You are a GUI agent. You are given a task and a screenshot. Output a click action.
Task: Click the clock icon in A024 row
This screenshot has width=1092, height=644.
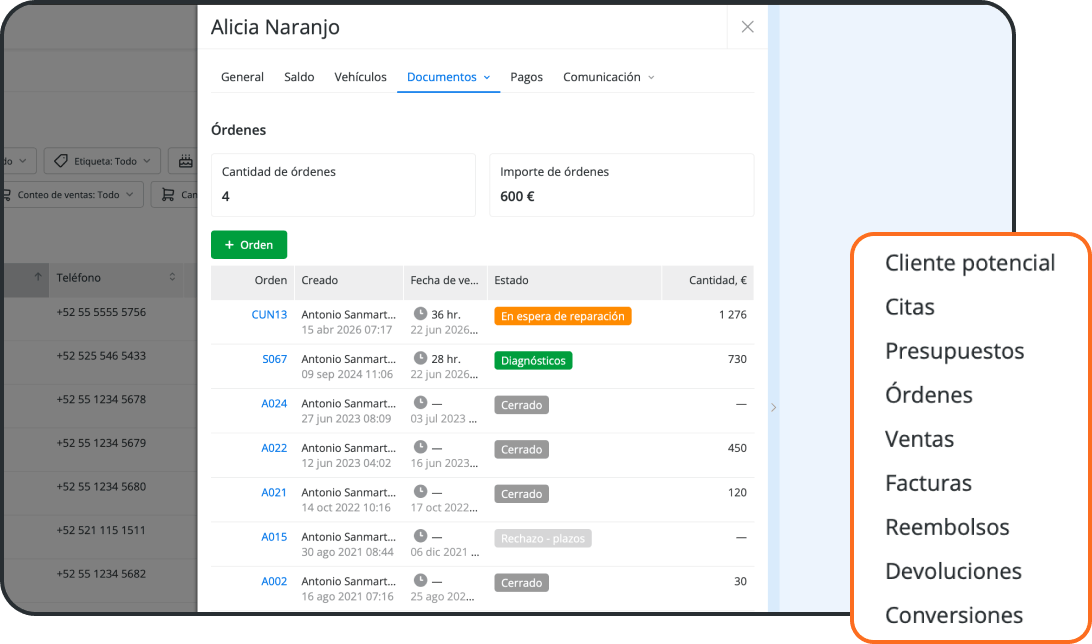tap(420, 402)
